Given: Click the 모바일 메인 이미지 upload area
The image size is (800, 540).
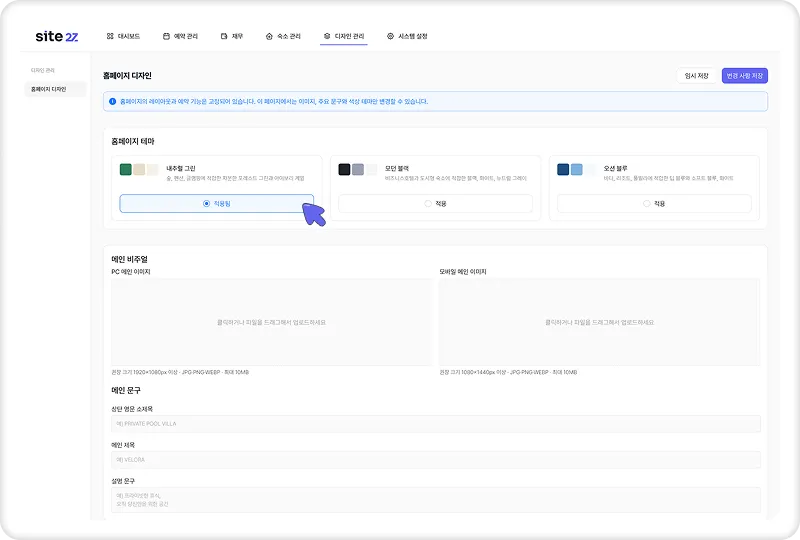Looking at the screenshot, I should (599, 322).
